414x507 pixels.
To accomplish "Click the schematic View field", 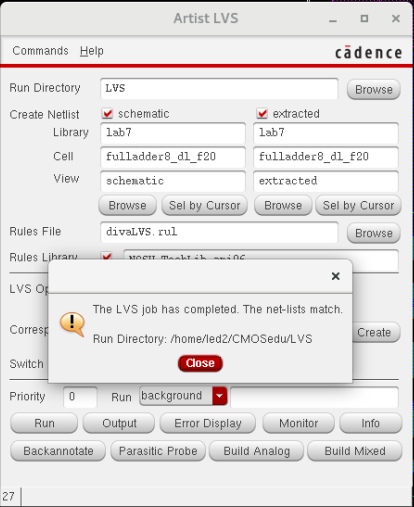I will tap(173, 181).
